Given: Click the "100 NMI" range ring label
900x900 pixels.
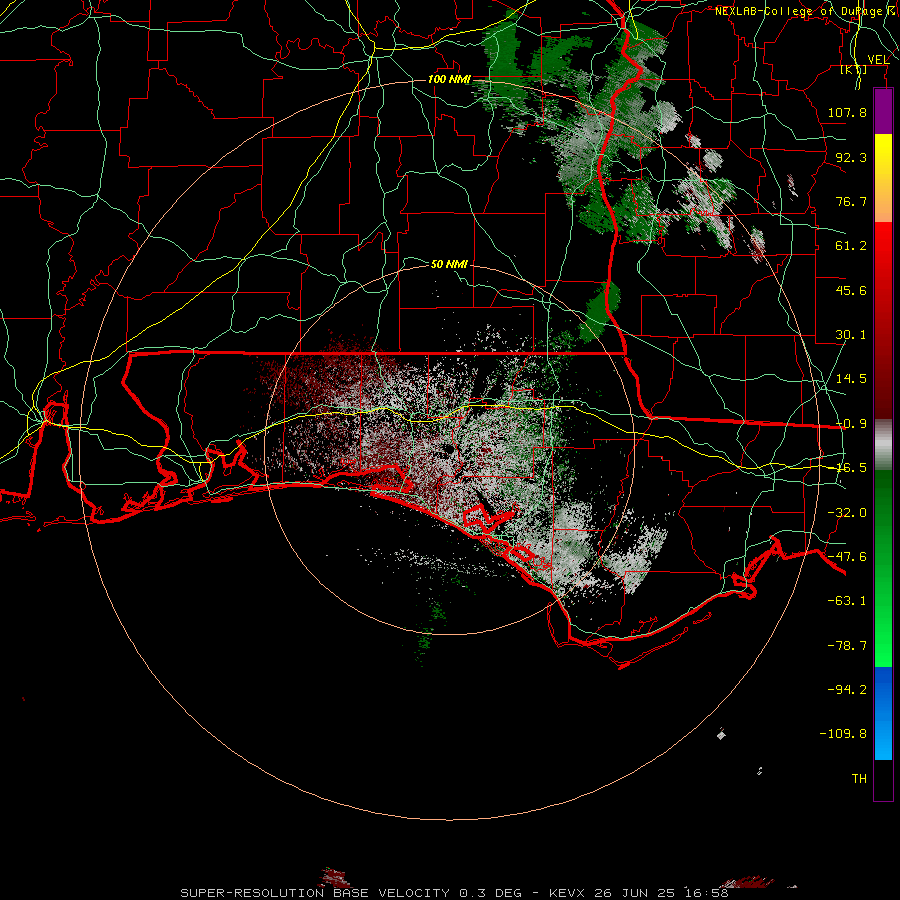Looking at the screenshot, I should (x=449, y=79).
